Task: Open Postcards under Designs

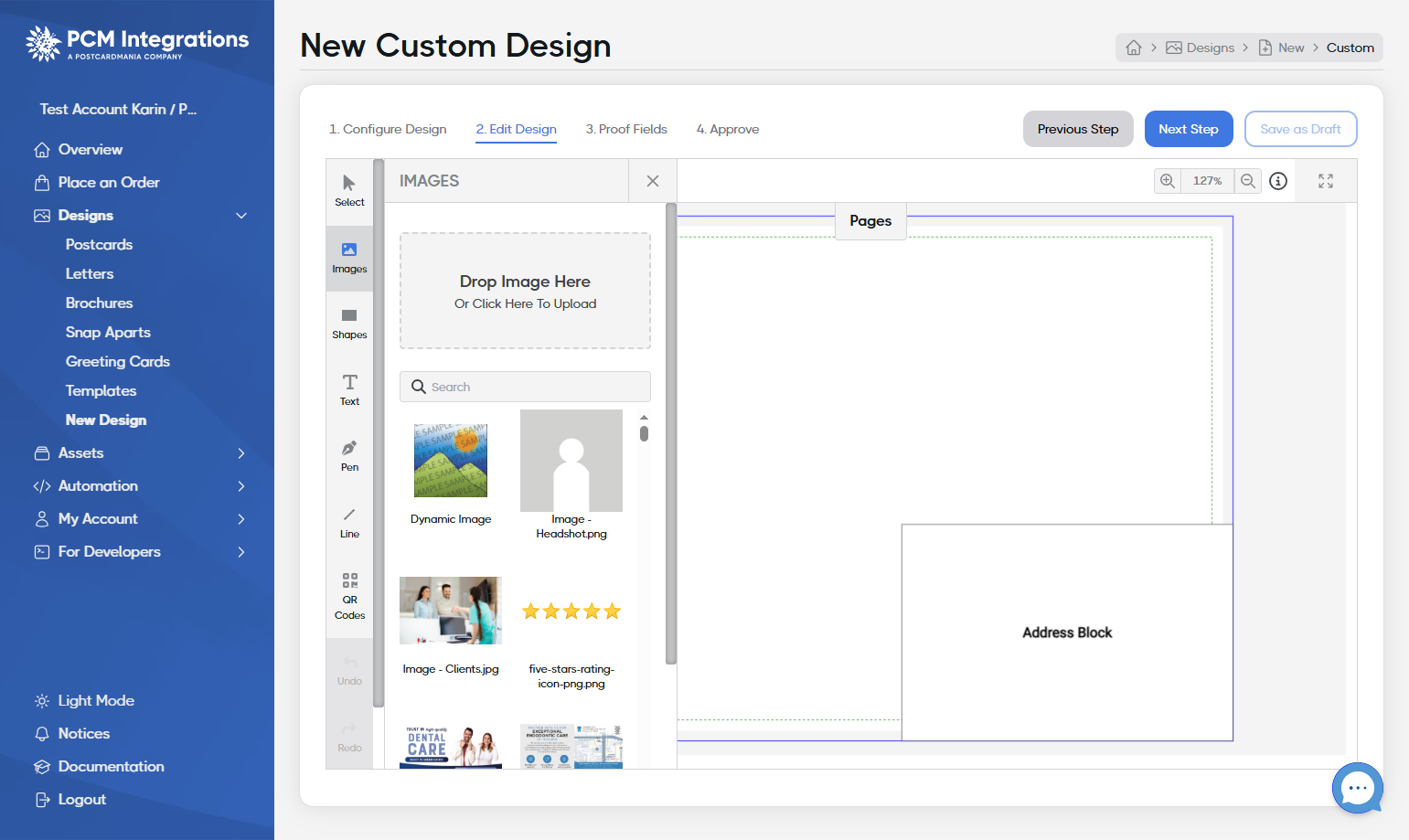Action: point(99,244)
